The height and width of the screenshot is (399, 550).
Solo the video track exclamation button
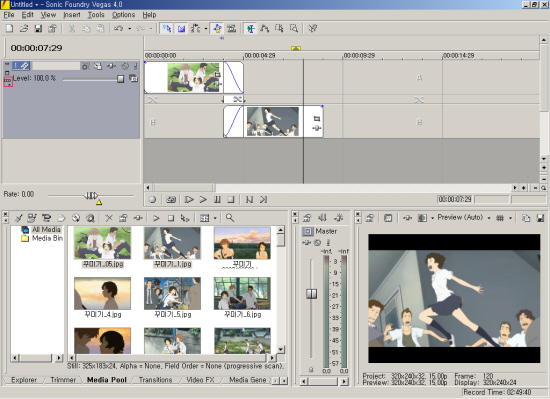pyautogui.click(x=135, y=66)
